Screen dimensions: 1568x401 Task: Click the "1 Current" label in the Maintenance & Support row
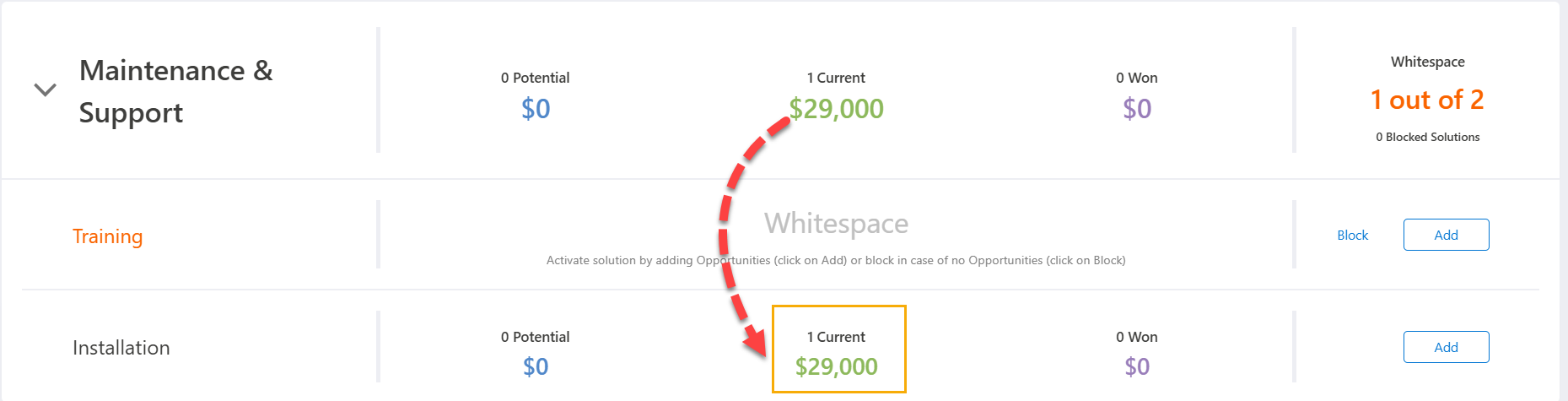[836, 78]
